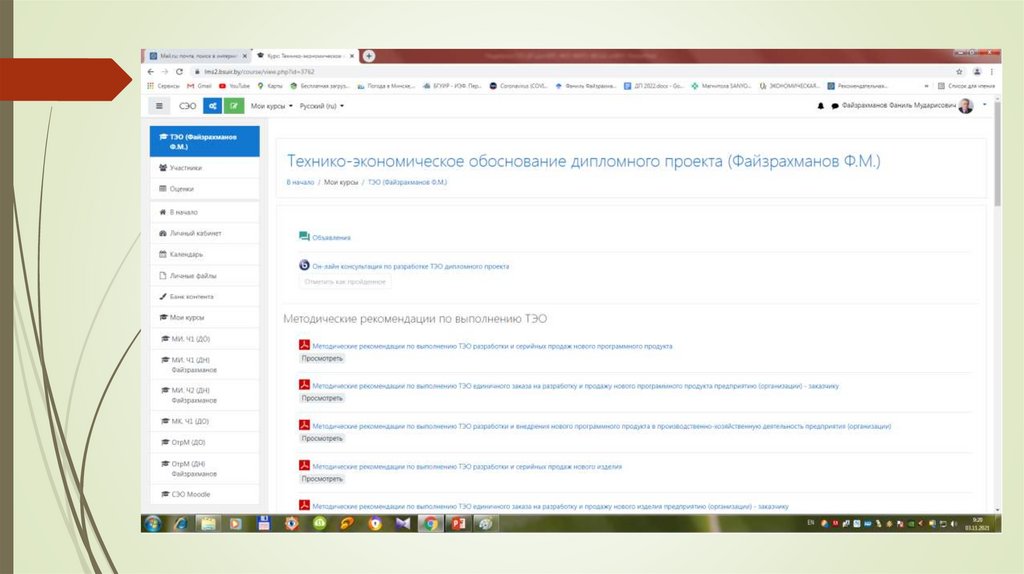Reload the page with the refresh icon
This screenshot has height=574, width=1024.
(179, 72)
